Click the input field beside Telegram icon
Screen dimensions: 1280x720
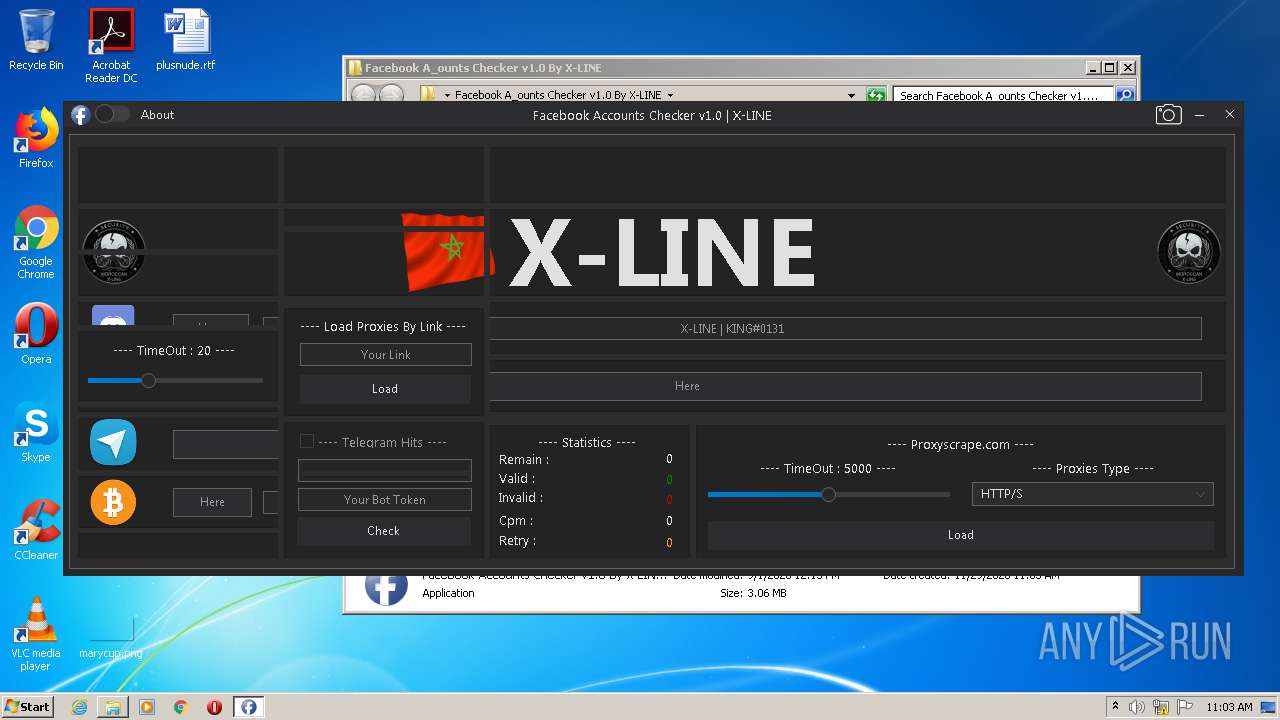point(226,444)
